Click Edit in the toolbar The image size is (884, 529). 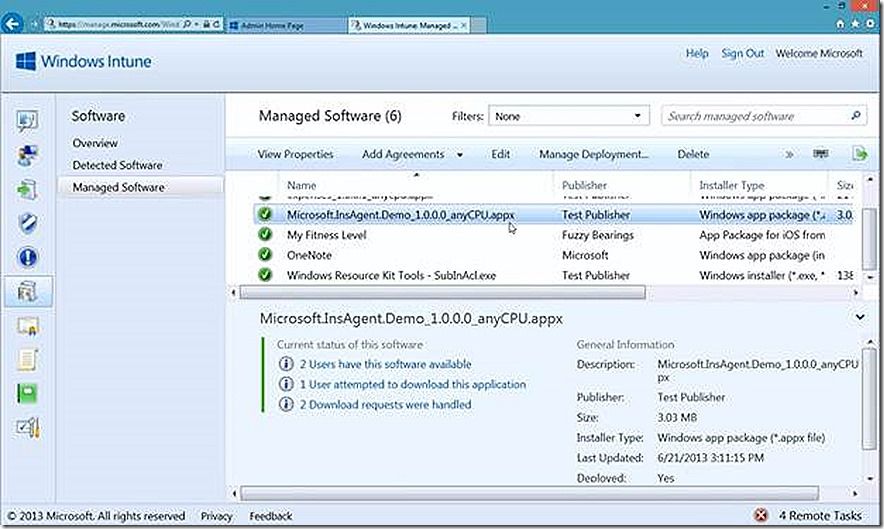tap(500, 154)
